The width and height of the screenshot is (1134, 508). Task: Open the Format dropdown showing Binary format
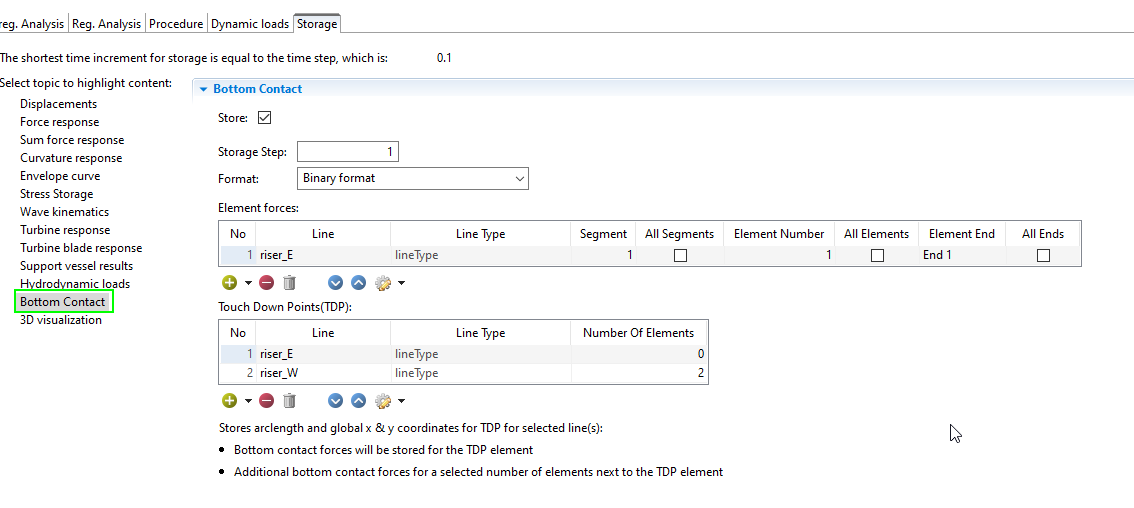(413, 178)
